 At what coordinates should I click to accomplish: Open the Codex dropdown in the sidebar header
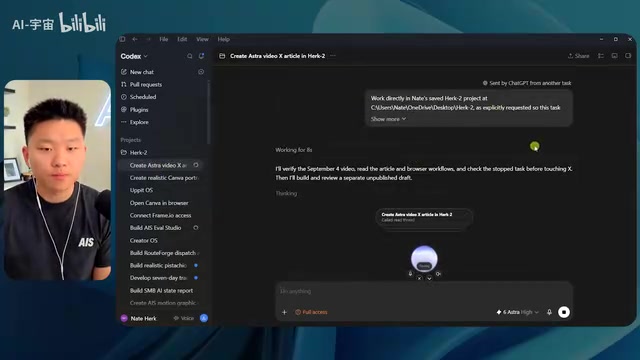tap(134, 56)
